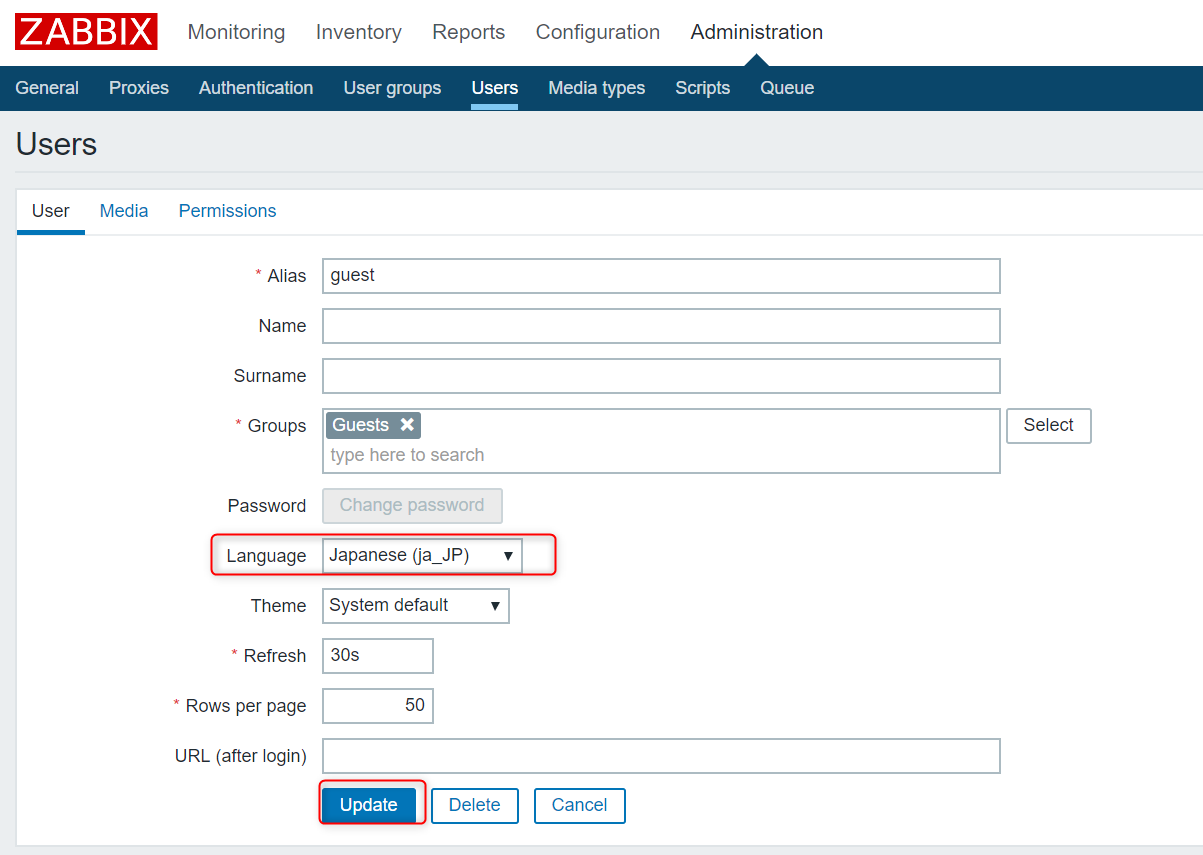Click the Surname input field
Image resolution: width=1203 pixels, height=855 pixels.
[x=661, y=376]
